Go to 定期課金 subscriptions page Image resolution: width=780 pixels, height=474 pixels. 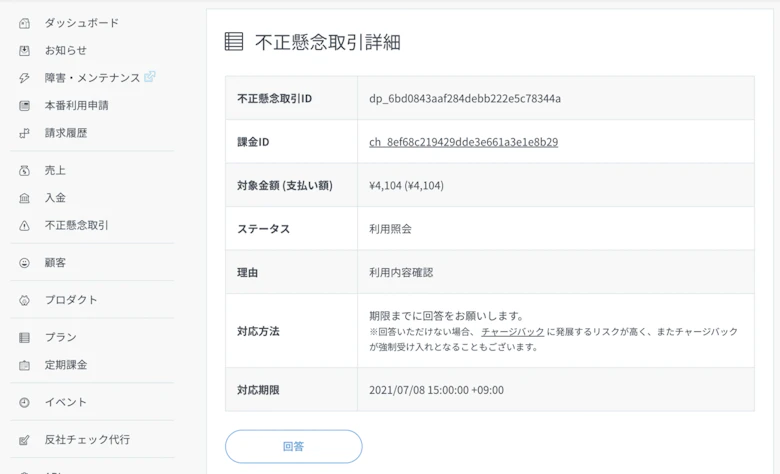(x=66, y=365)
